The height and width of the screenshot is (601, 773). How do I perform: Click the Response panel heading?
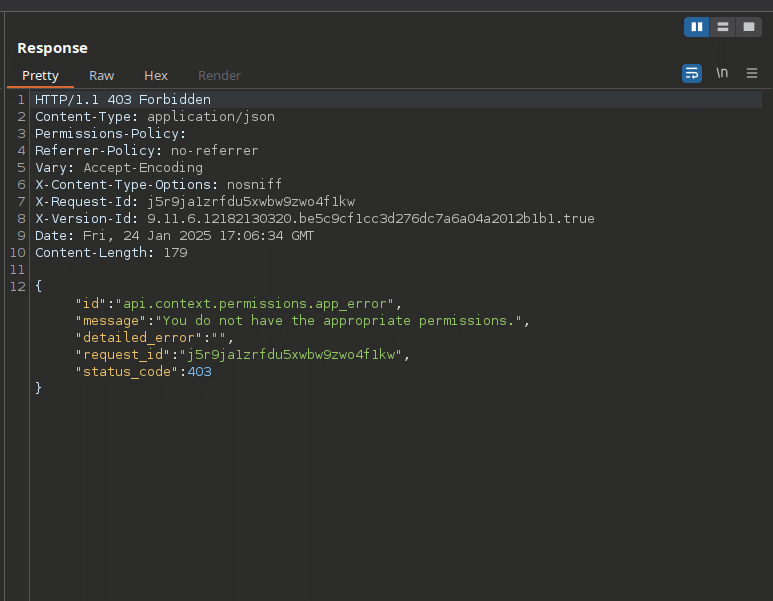(52, 48)
